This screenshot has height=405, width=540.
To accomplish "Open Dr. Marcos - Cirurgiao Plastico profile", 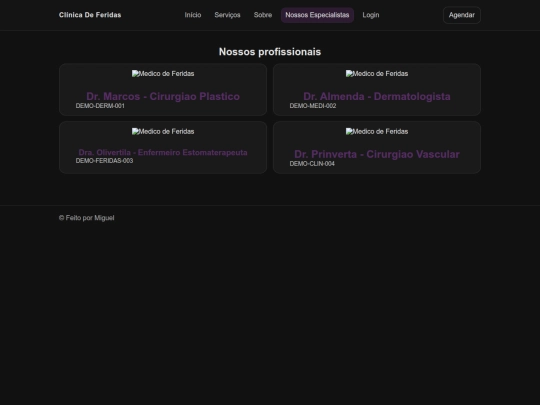I will click(163, 96).
